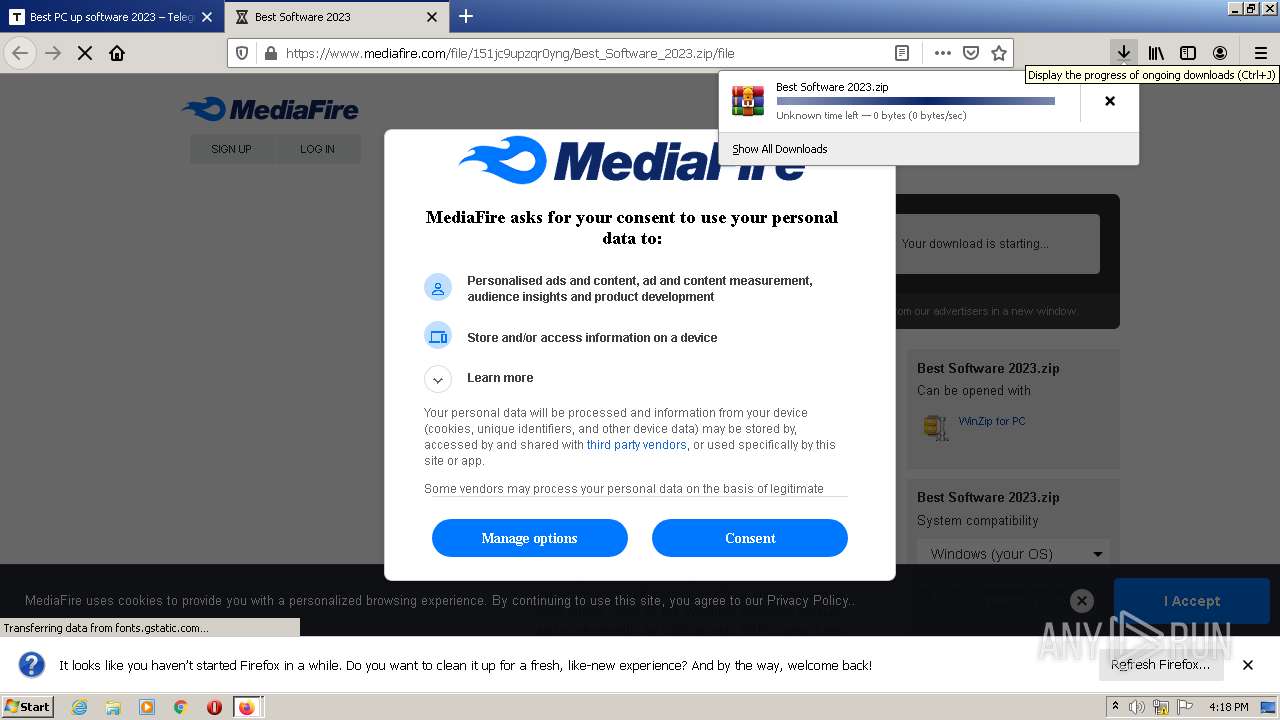Close the Firefox refresh notification bar

(x=1248, y=665)
